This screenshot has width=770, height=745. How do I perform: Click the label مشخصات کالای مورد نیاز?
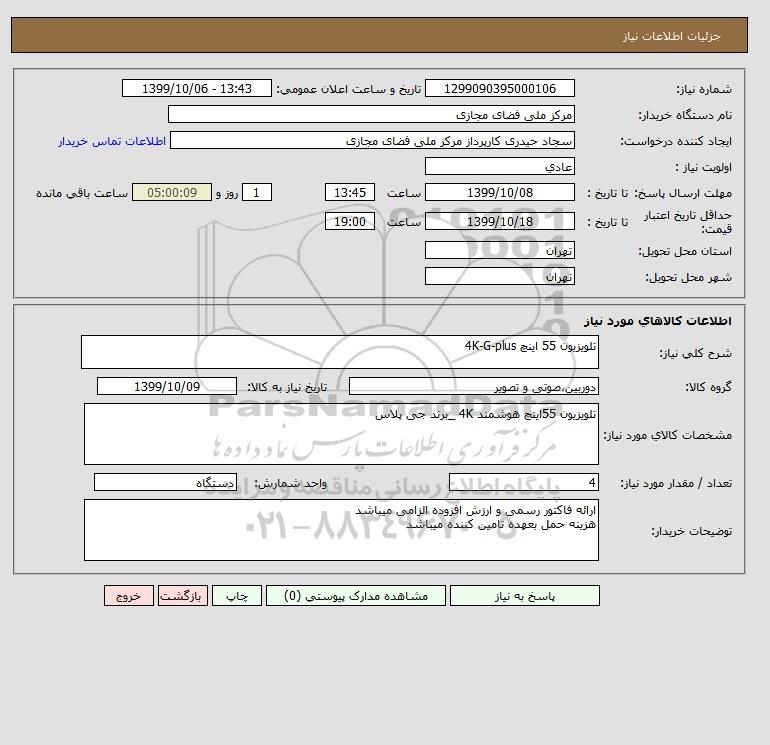(668, 435)
